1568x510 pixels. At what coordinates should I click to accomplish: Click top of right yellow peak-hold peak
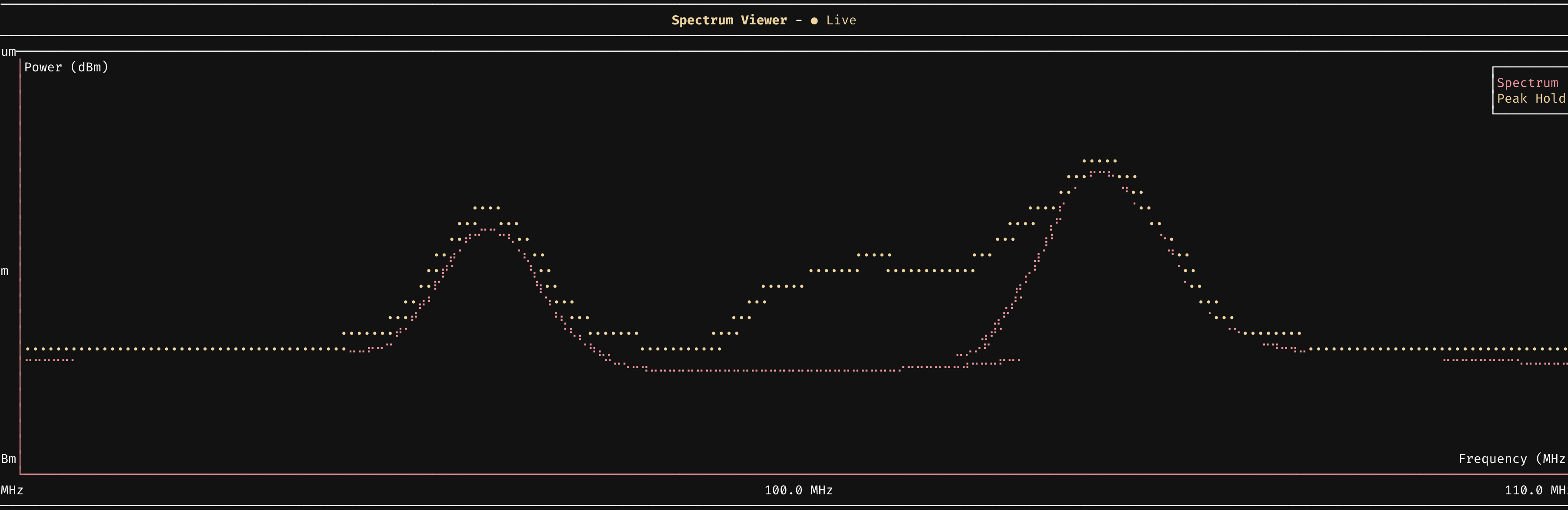[1099, 161]
